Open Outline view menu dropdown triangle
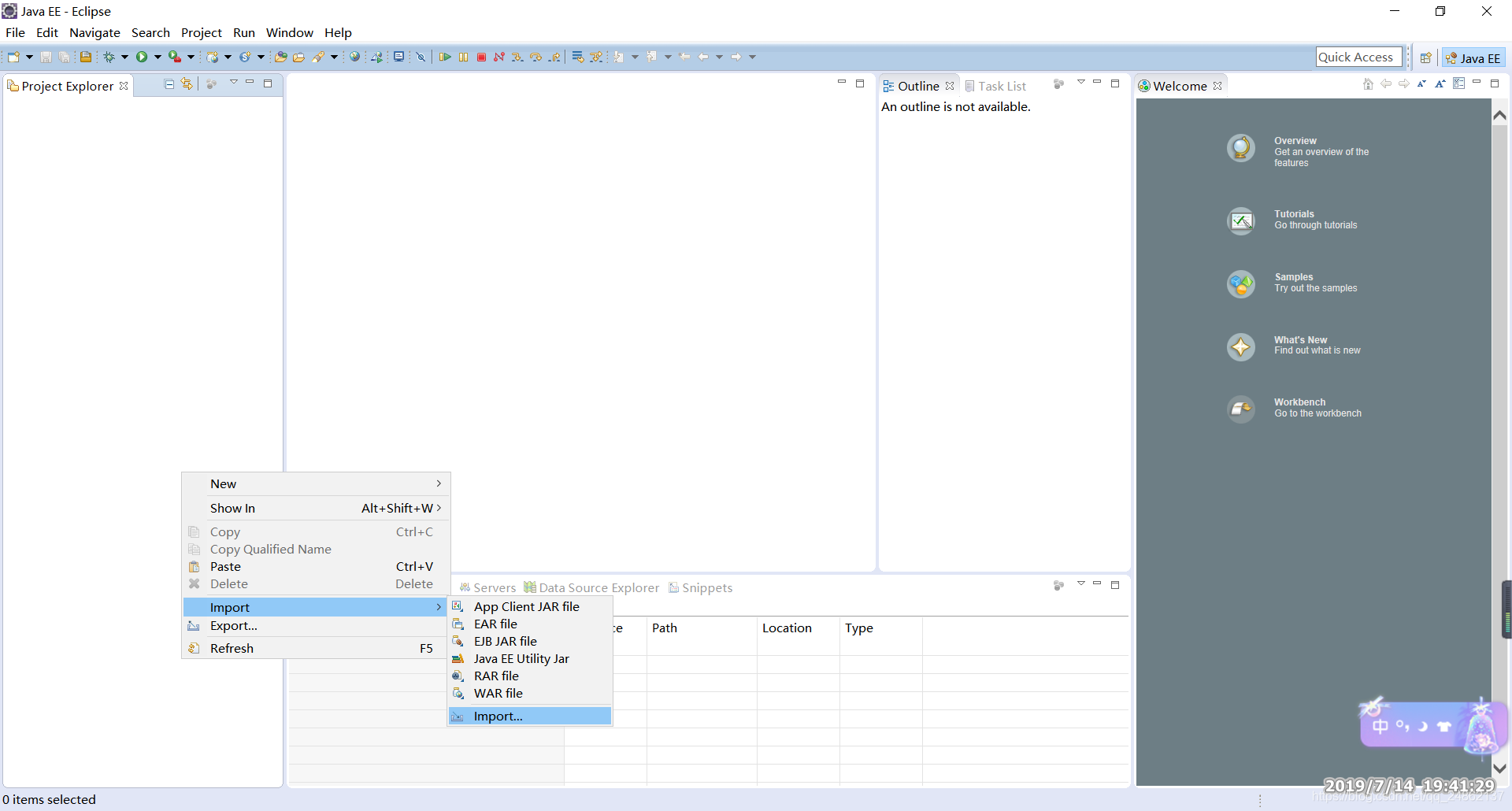The width and height of the screenshot is (1512, 811). [x=1080, y=82]
